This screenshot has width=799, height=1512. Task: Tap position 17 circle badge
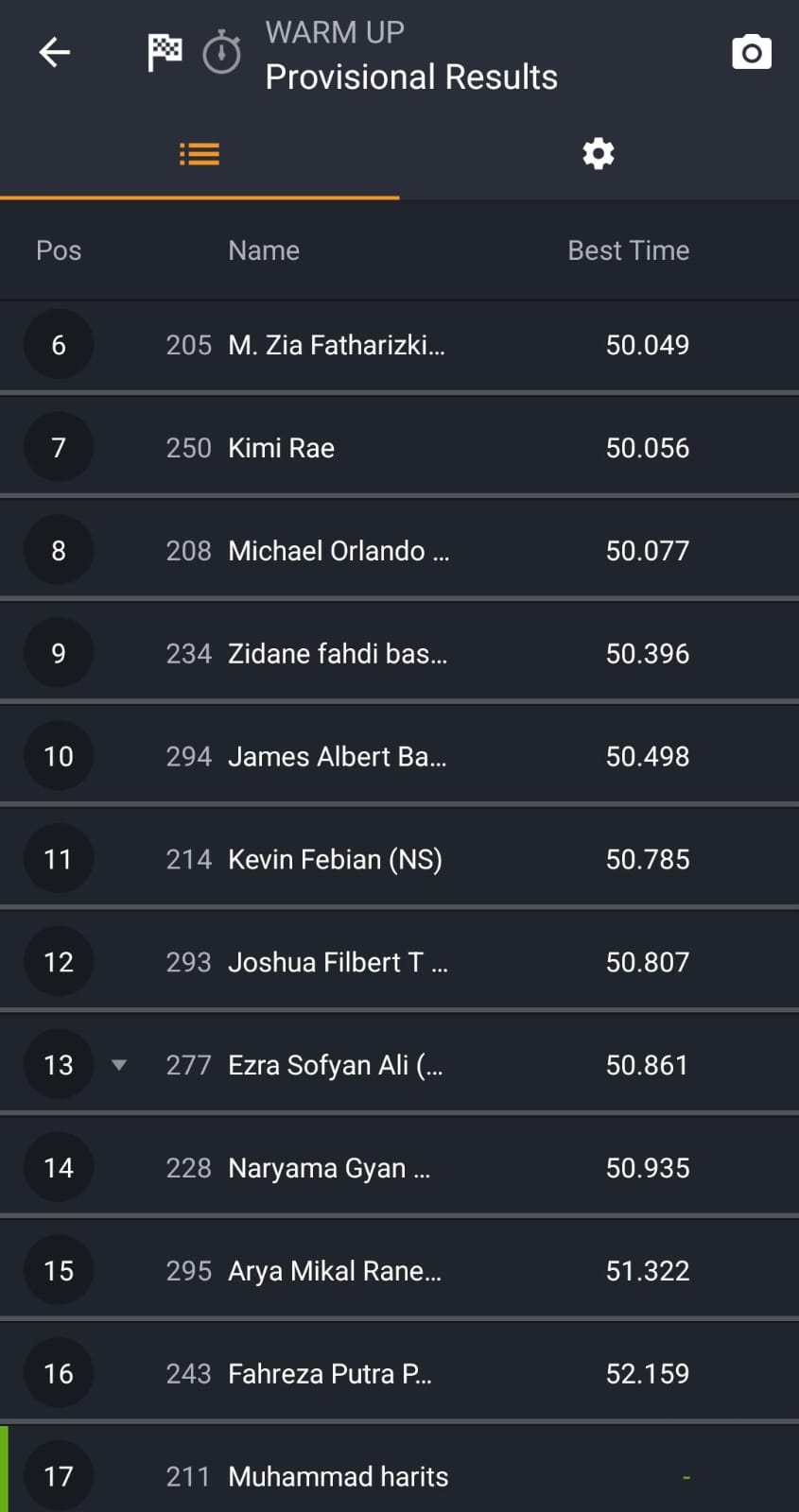tap(59, 1476)
